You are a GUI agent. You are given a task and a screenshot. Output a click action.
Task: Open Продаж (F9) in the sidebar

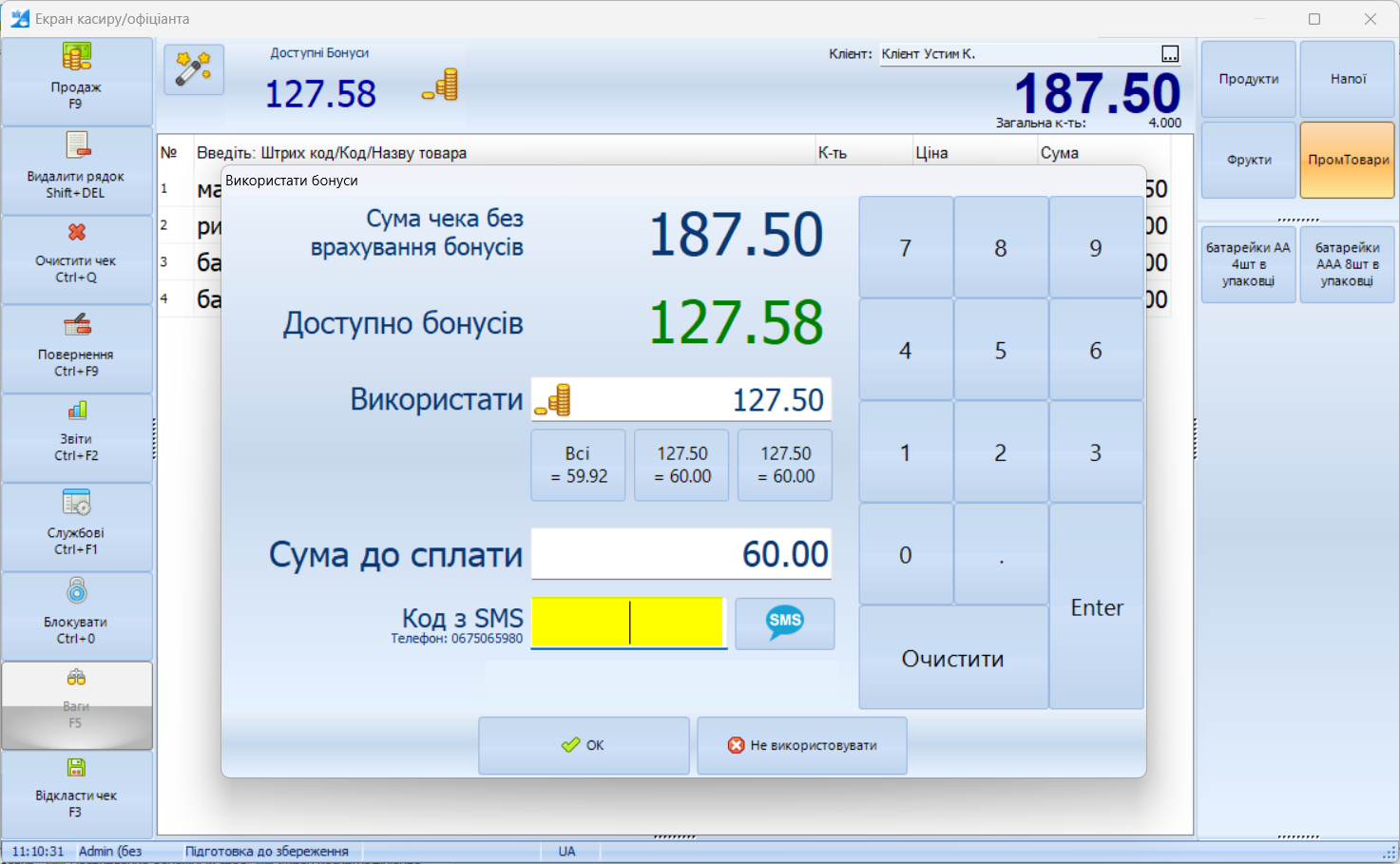click(77, 82)
